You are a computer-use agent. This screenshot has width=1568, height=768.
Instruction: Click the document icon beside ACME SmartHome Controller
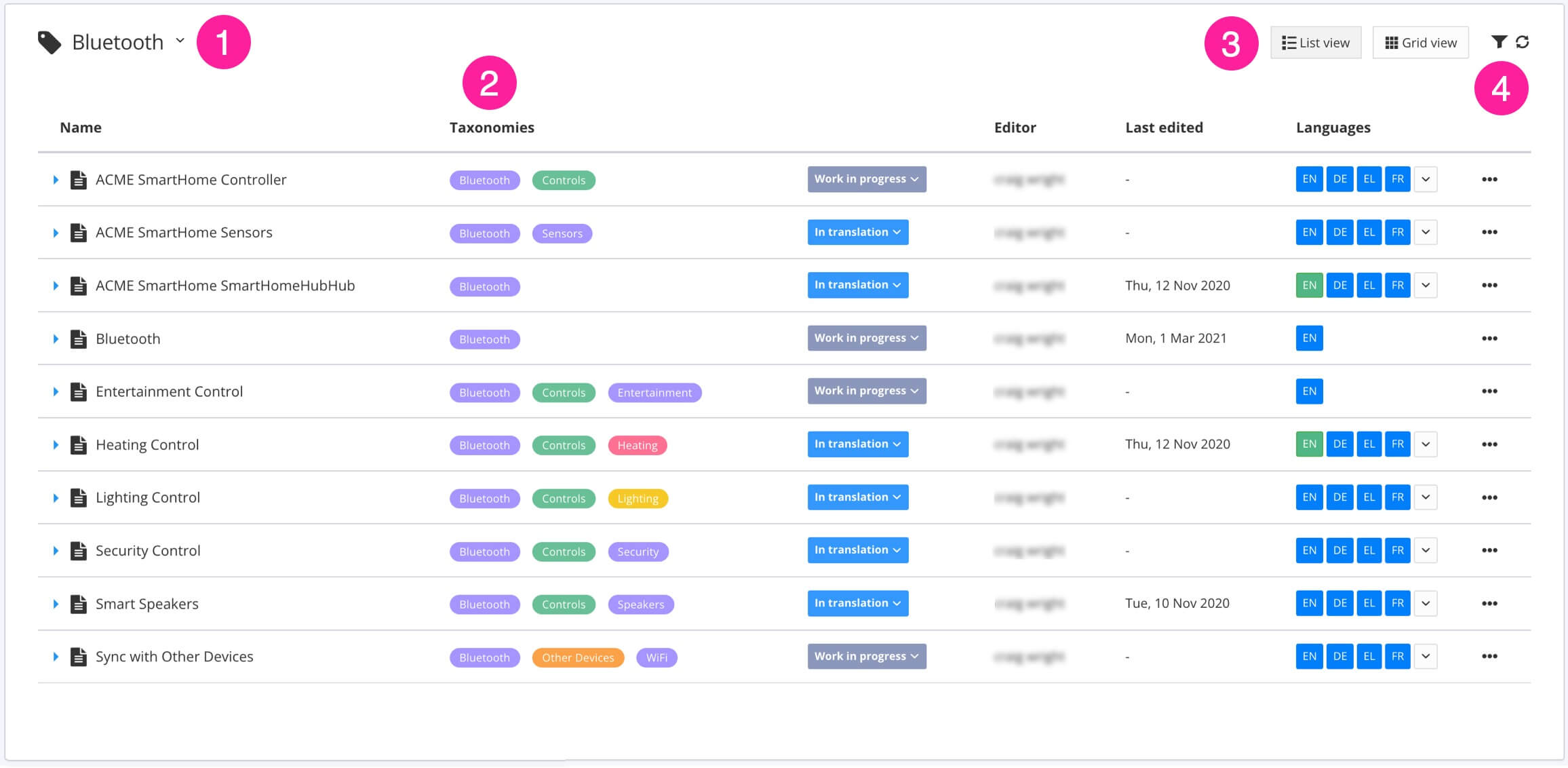[78, 179]
